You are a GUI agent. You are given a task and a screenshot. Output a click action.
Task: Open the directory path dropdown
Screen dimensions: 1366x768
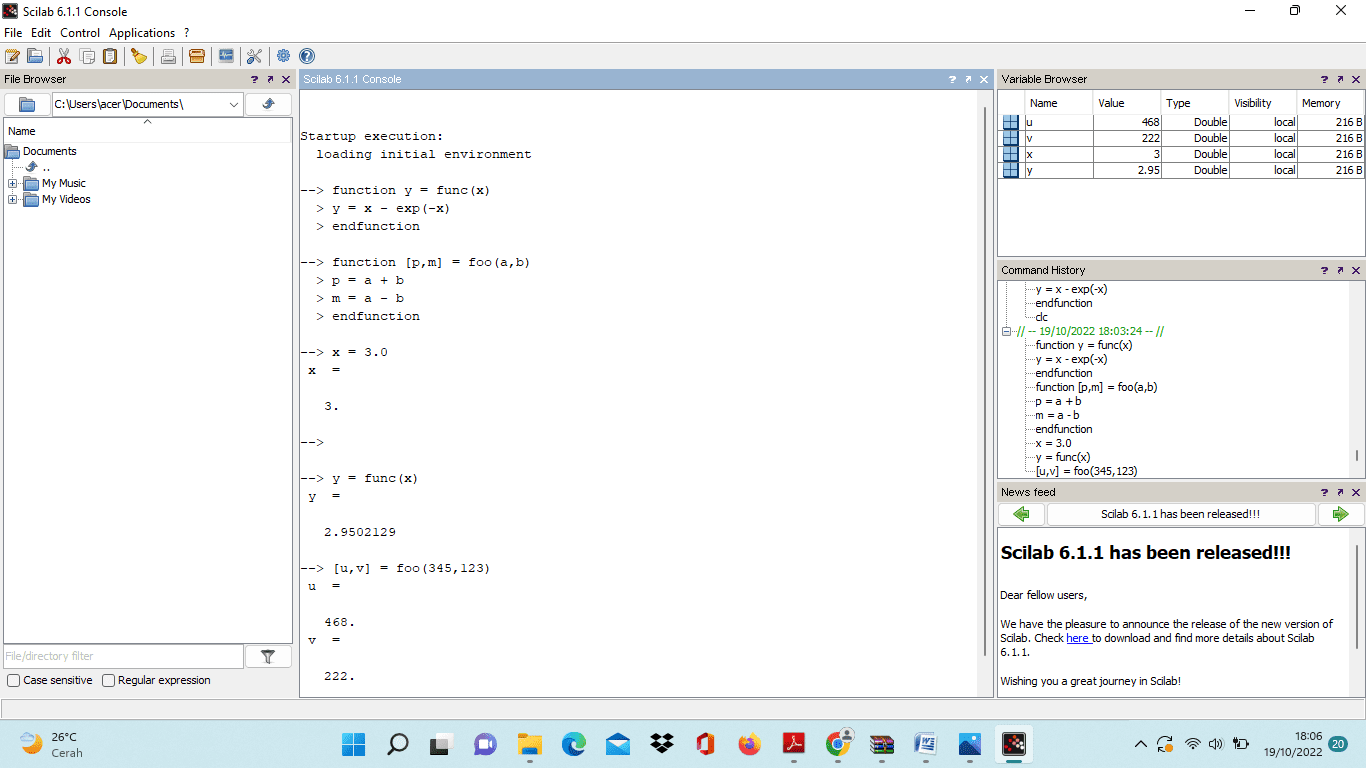coord(234,104)
